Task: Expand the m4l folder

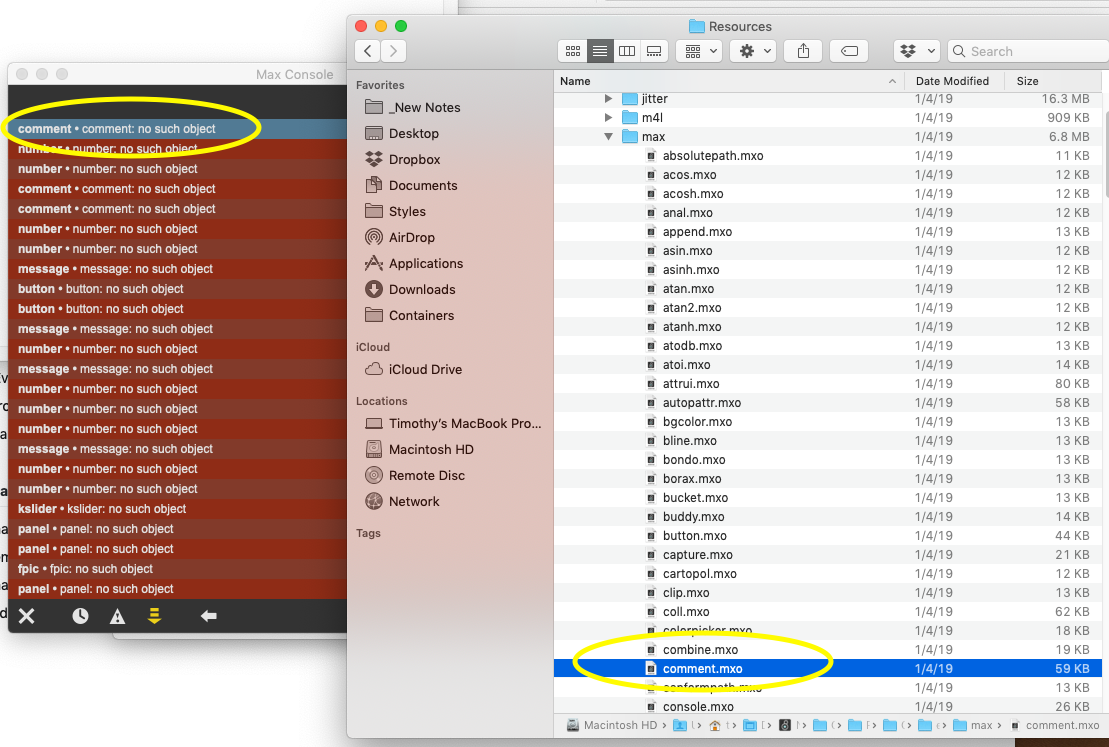Action: [608, 117]
